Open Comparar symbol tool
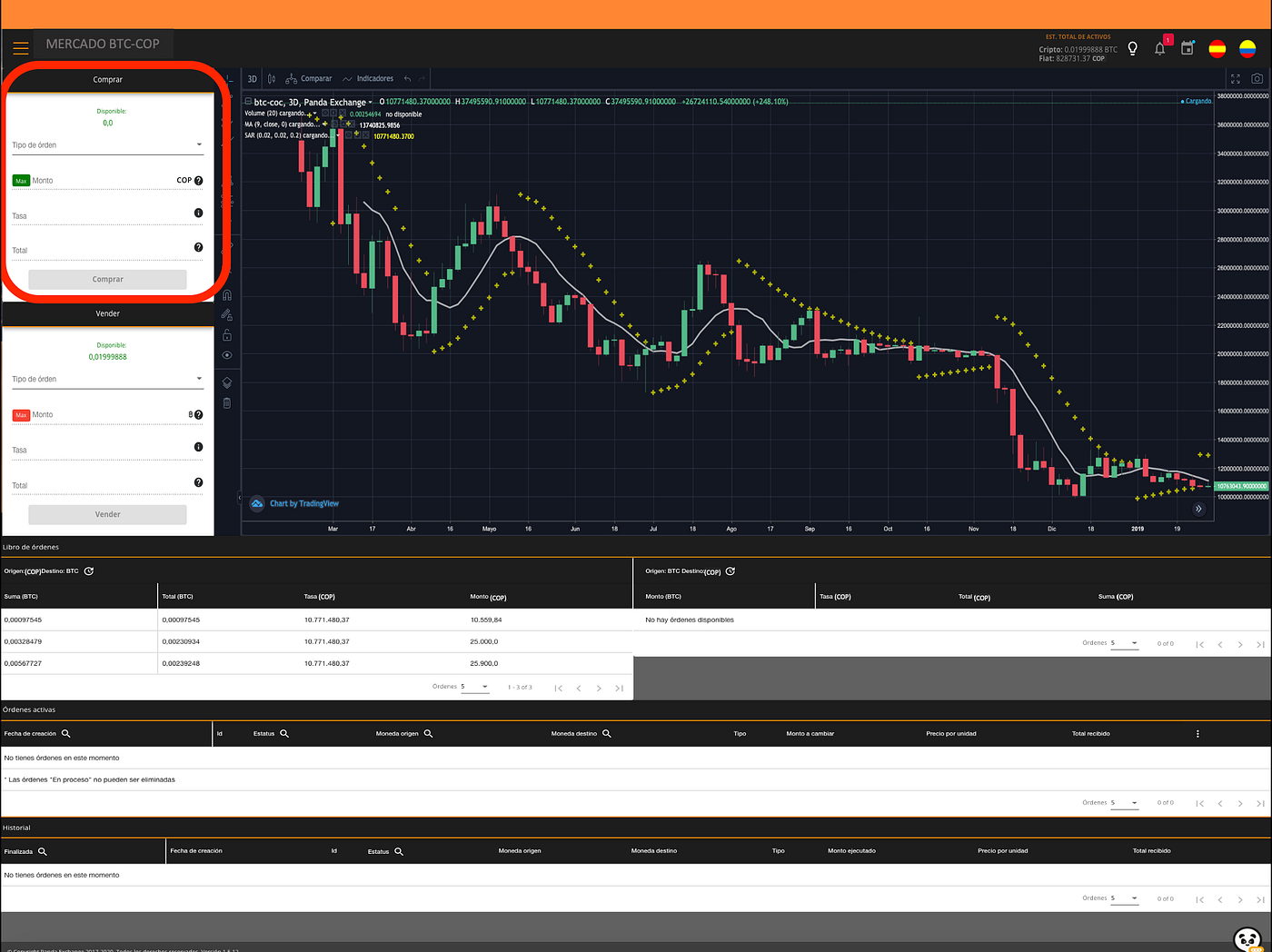The image size is (1272, 952). coord(309,79)
